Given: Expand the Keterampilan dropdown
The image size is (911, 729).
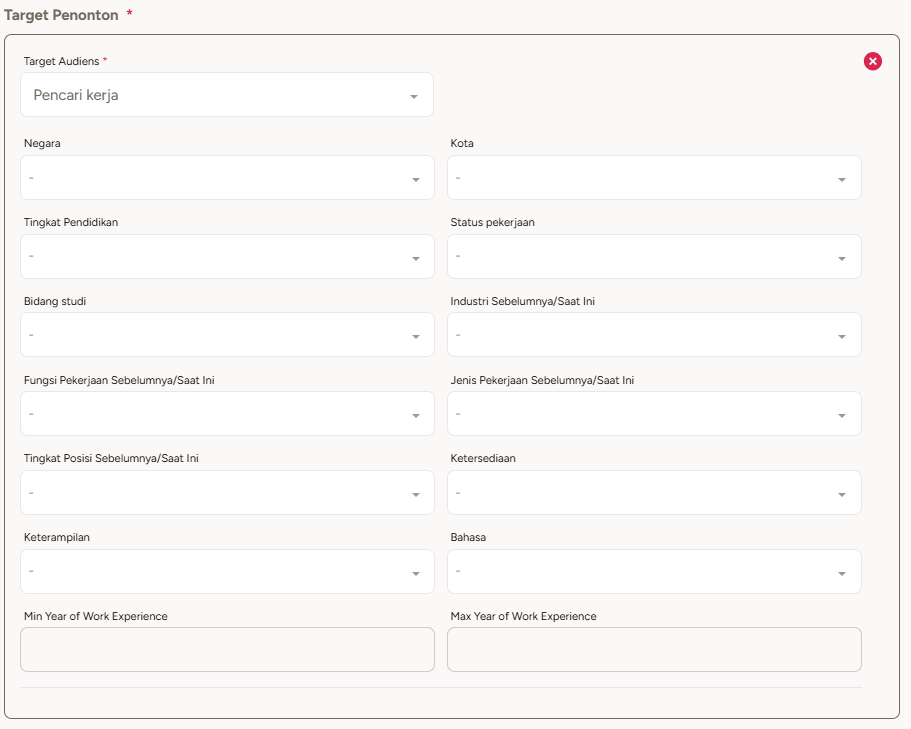Looking at the screenshot, I should 226,572.
